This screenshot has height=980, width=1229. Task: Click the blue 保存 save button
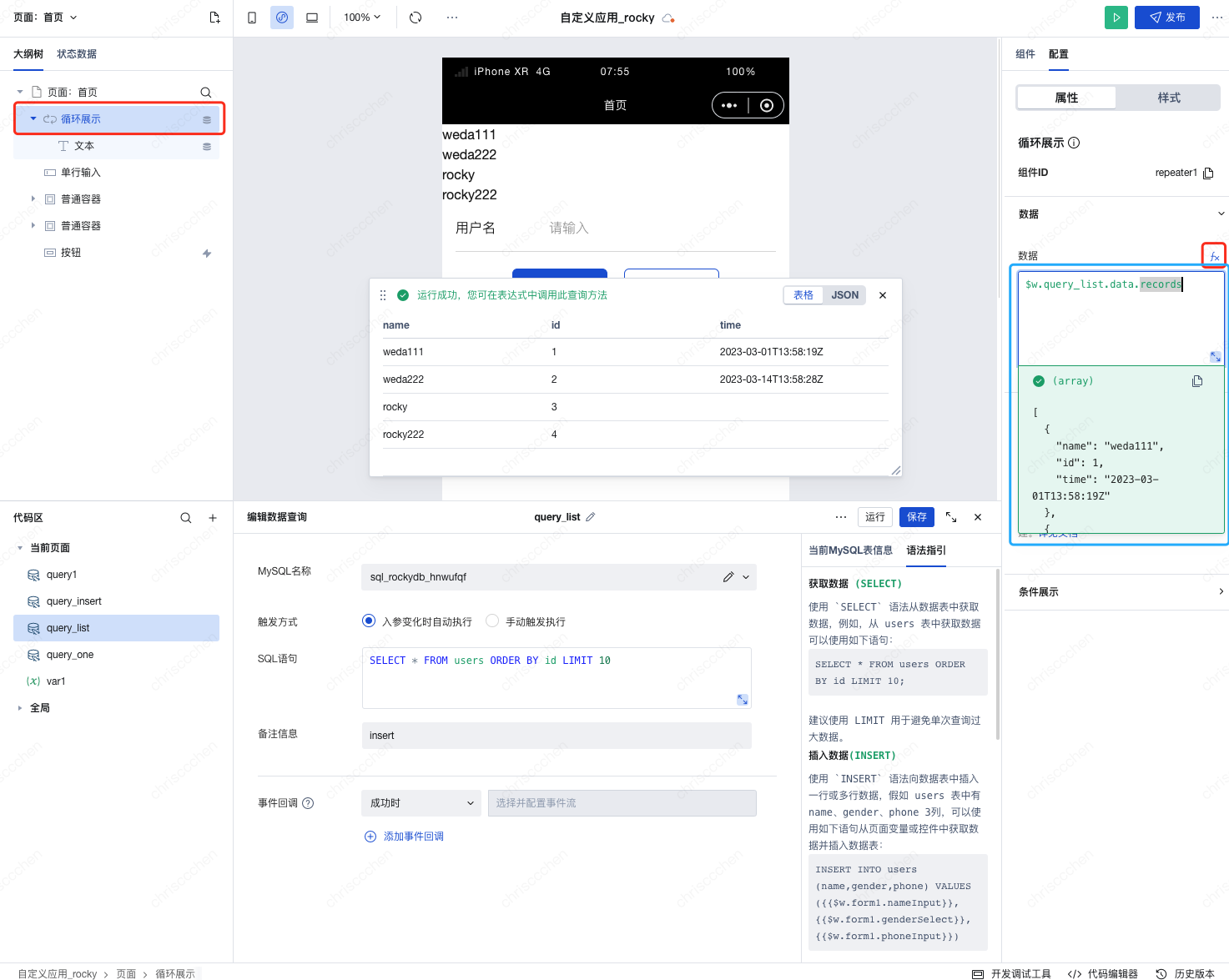coord(916,517)
